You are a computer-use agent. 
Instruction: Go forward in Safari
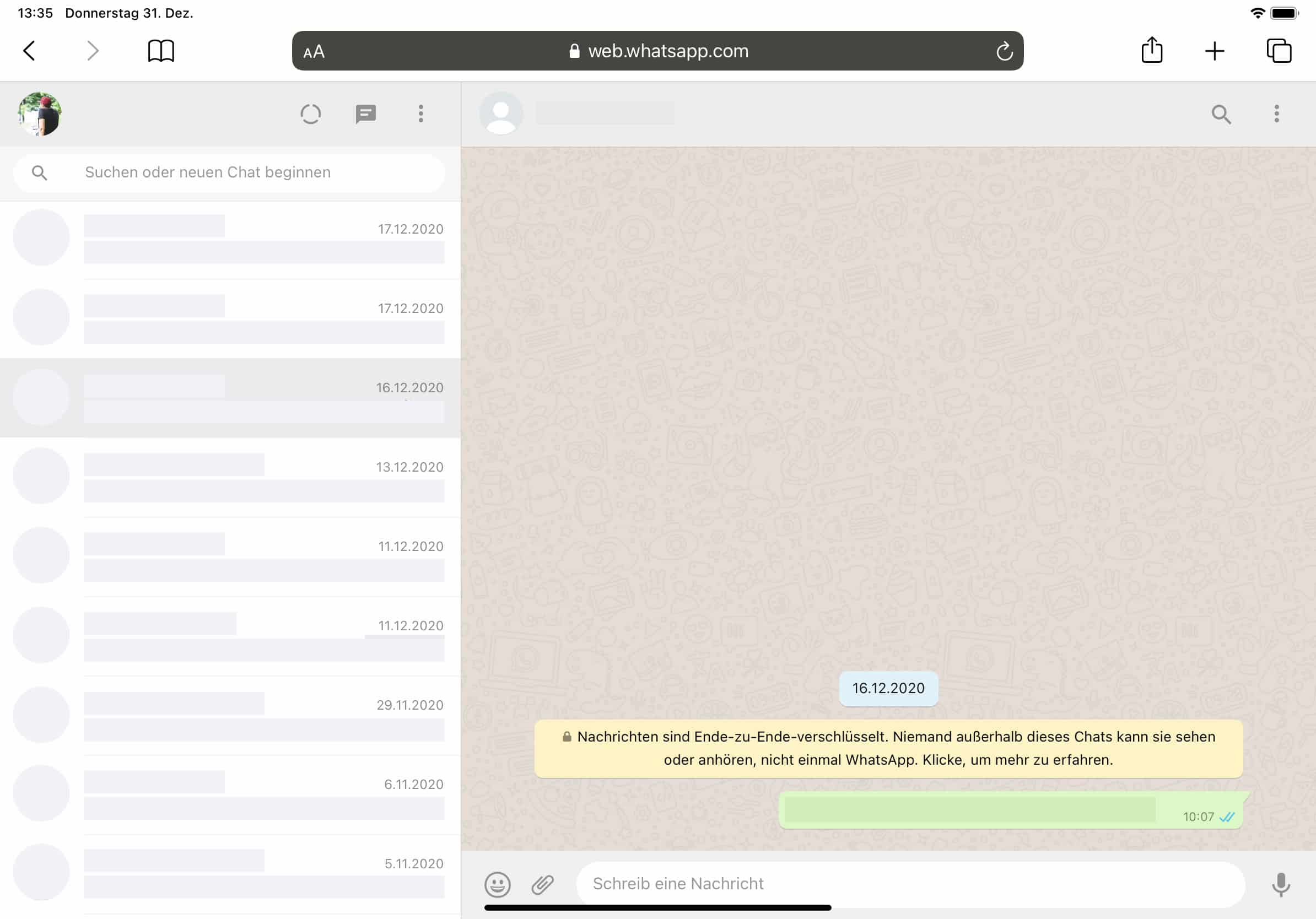pyautogui.click(x=92, y=51)
